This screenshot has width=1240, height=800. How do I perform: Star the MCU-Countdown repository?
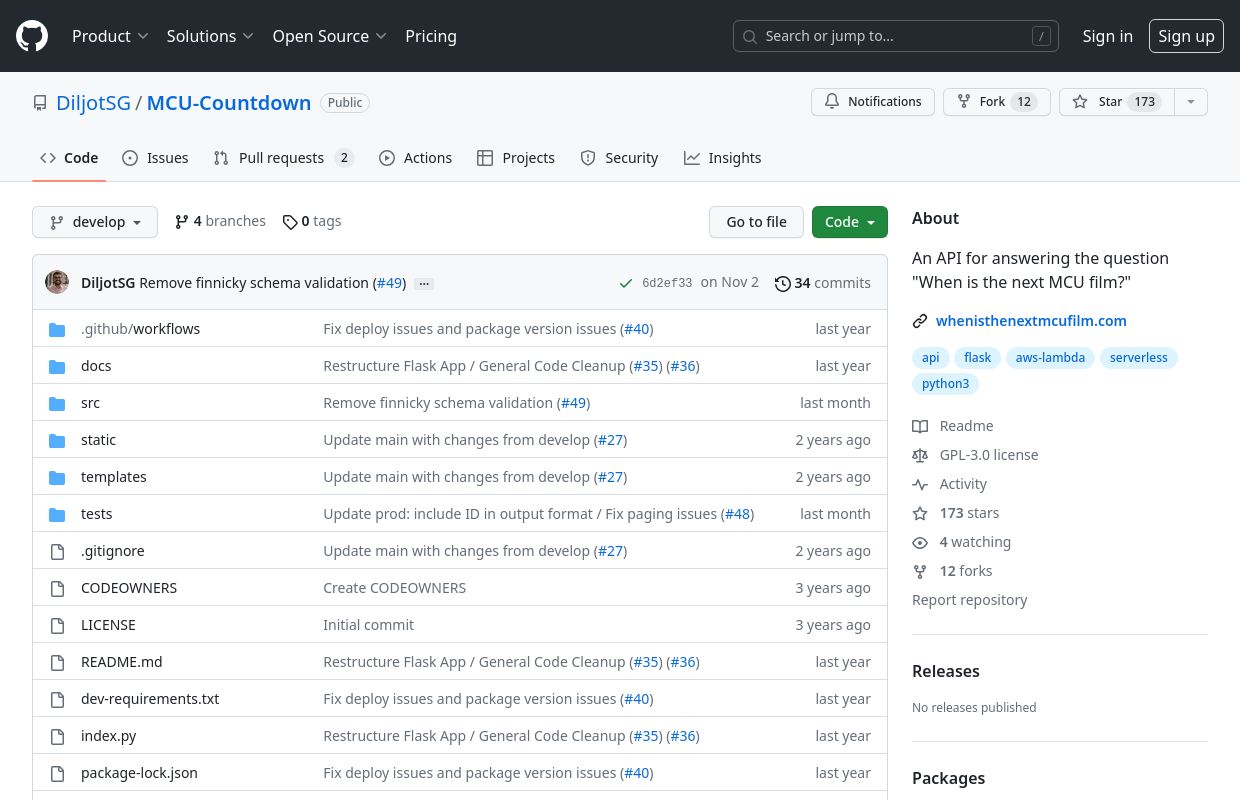pyautogui.click(x=1116, y=102)
